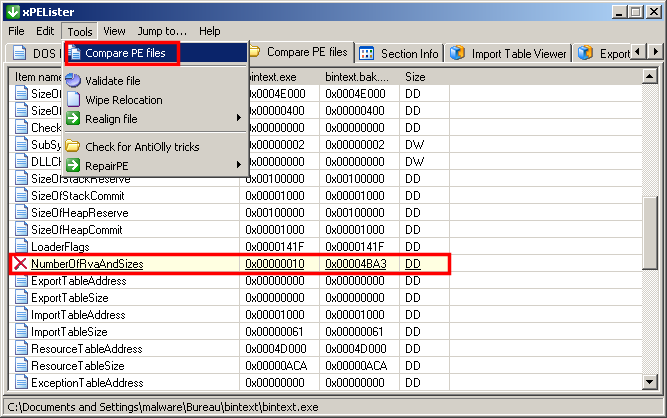Expand the RepairPE submenu arrow
Screen dimensions: 667x418
pos(238,164)
